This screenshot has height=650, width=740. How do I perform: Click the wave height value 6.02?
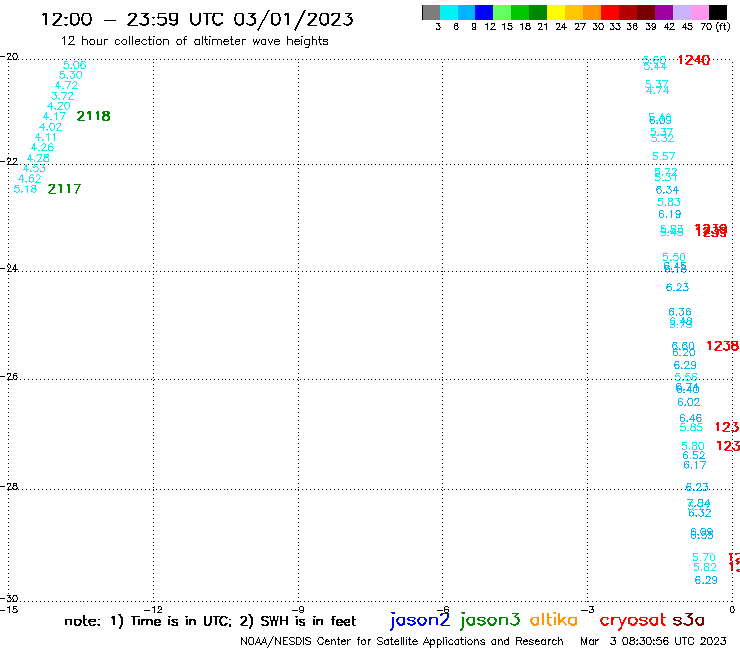point(689,402)
